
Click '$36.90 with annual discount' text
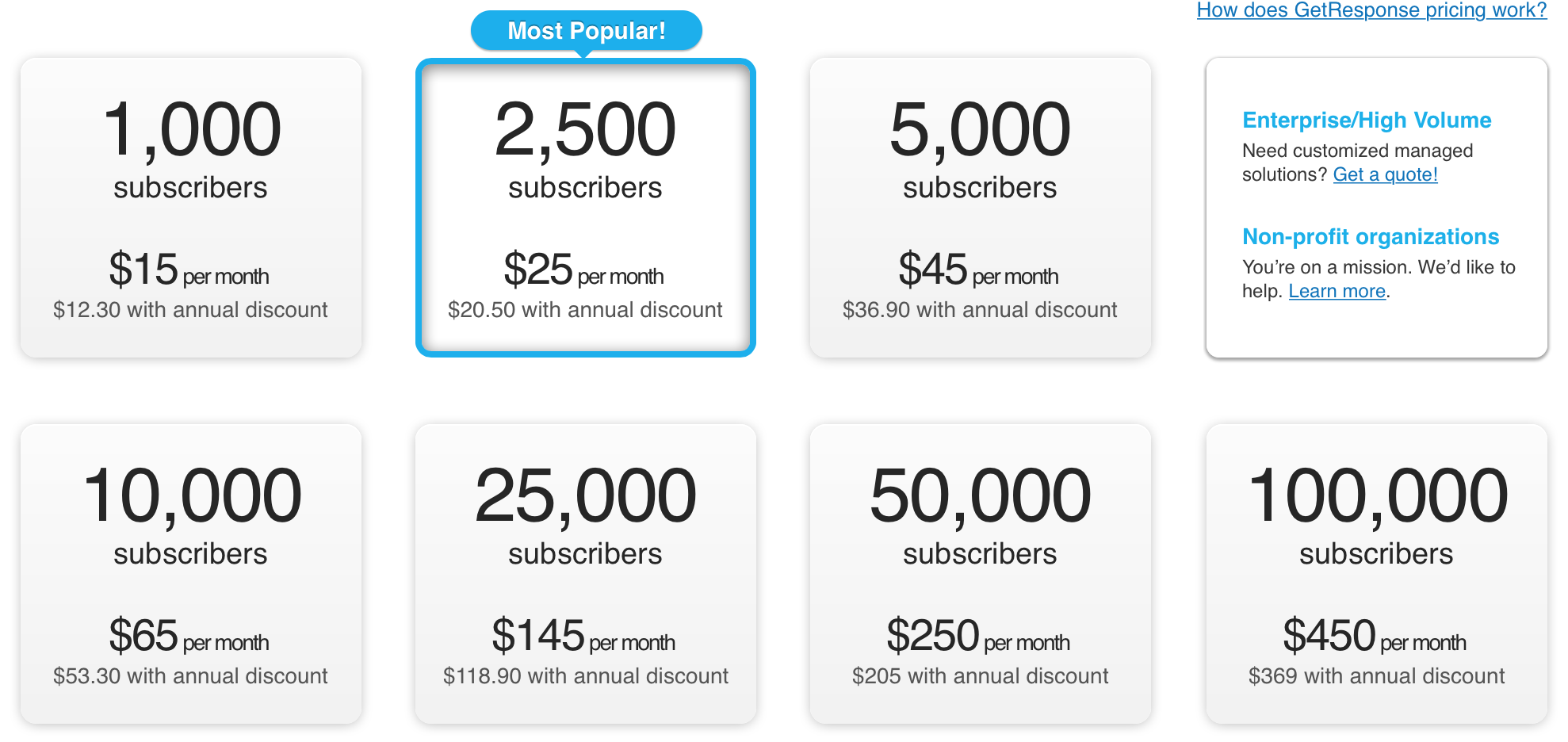980,310
